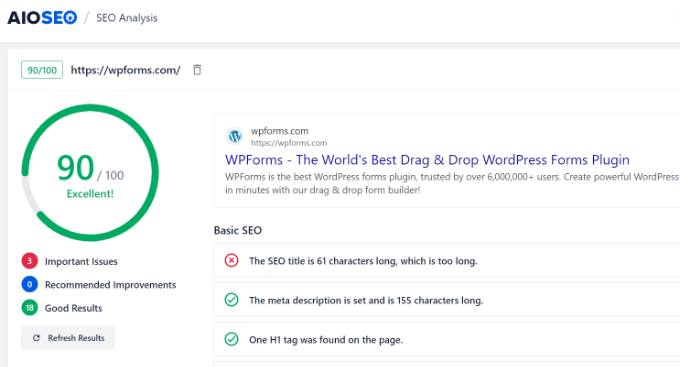Select the Recommended Improvements label
This screenshot has height=367, width=680.
point(111,285)
